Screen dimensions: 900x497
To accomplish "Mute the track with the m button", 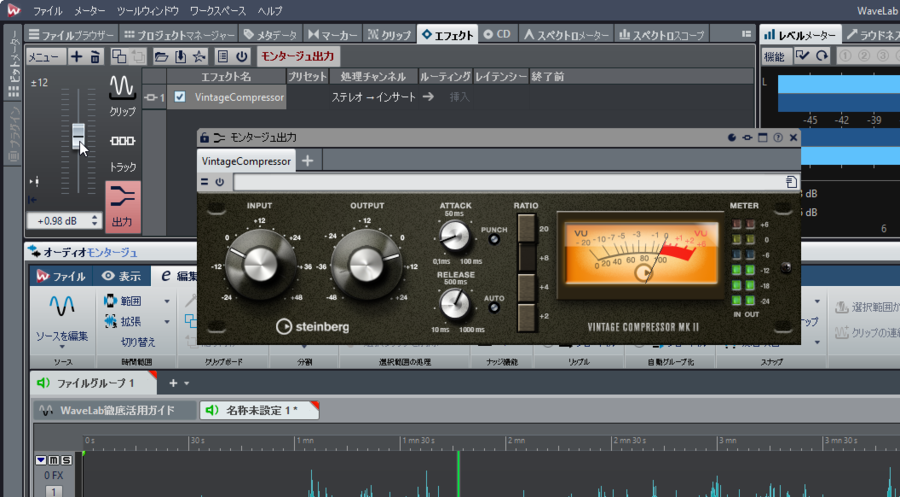I will (x=53, y=460).
